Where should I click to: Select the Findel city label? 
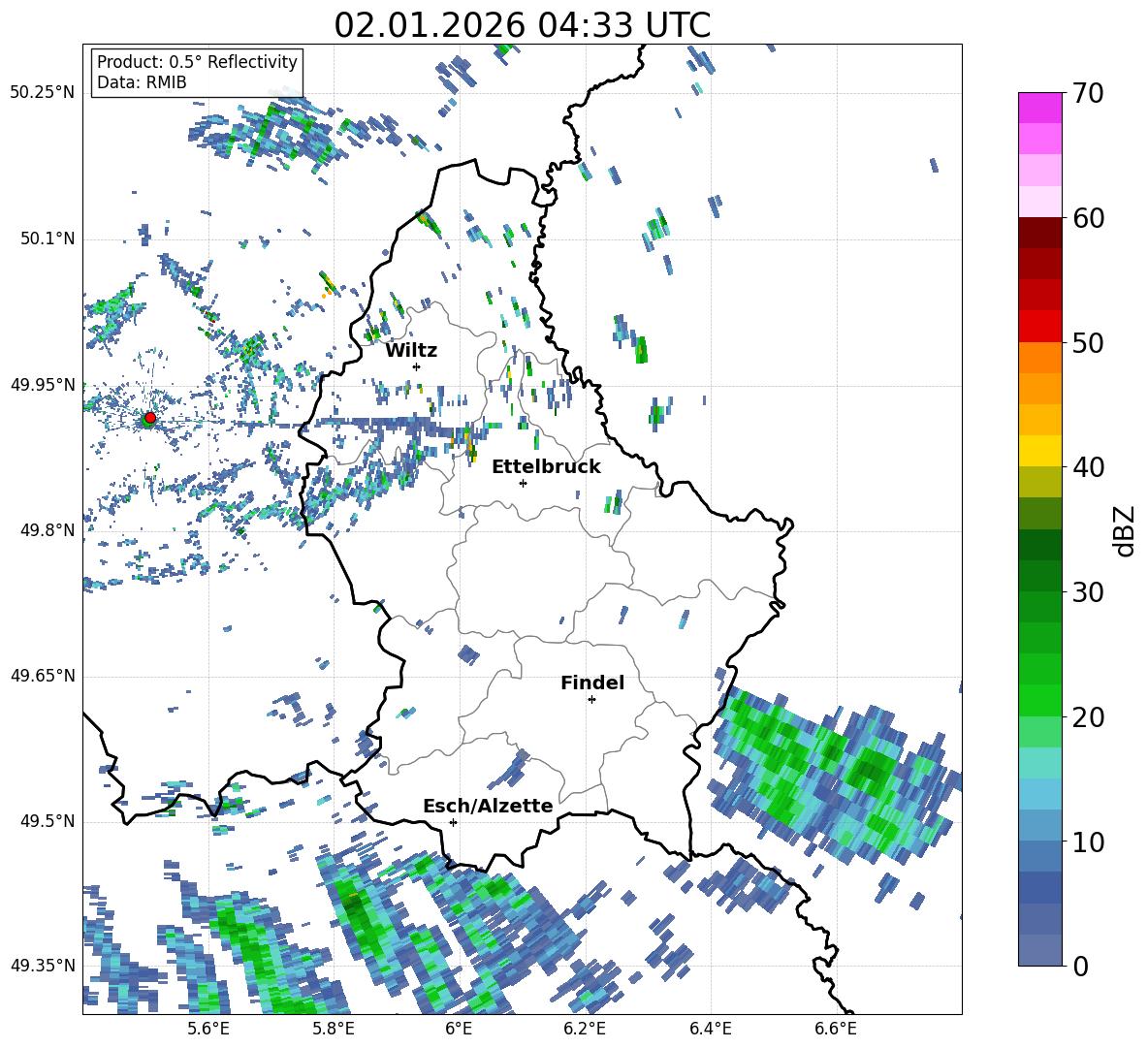coord(592,683)
